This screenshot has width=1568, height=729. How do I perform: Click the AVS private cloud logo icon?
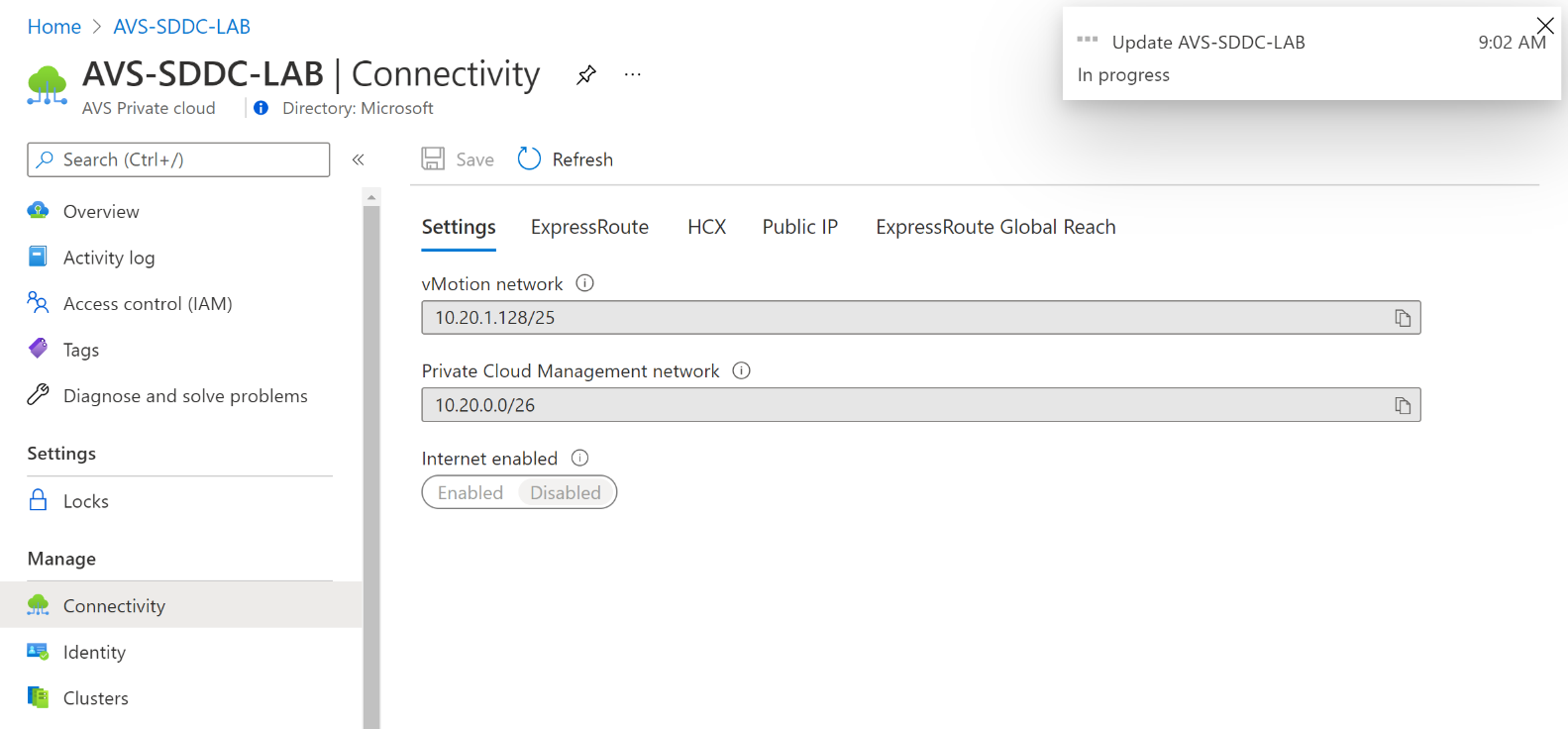[47, 85]
